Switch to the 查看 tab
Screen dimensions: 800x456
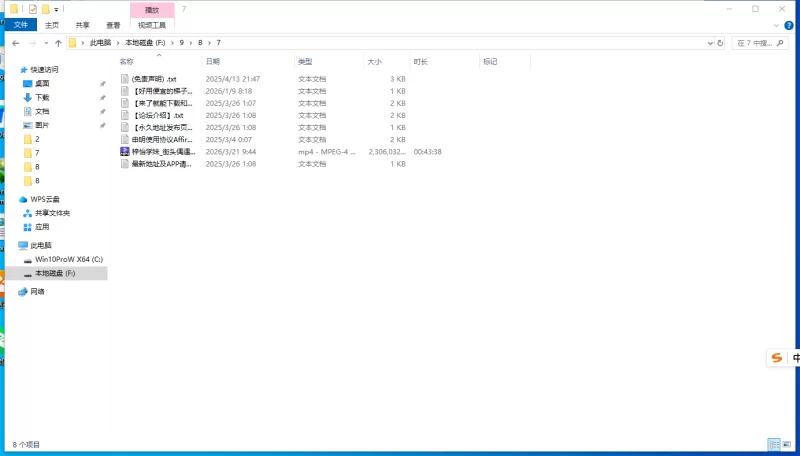113,25
